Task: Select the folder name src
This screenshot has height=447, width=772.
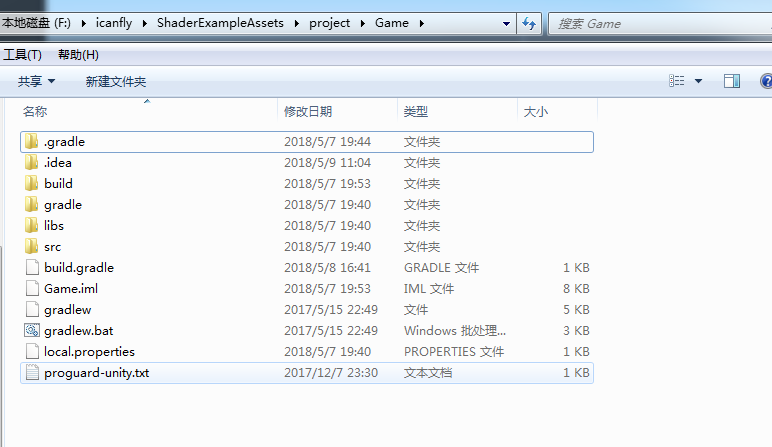Action: pos(52,247)
